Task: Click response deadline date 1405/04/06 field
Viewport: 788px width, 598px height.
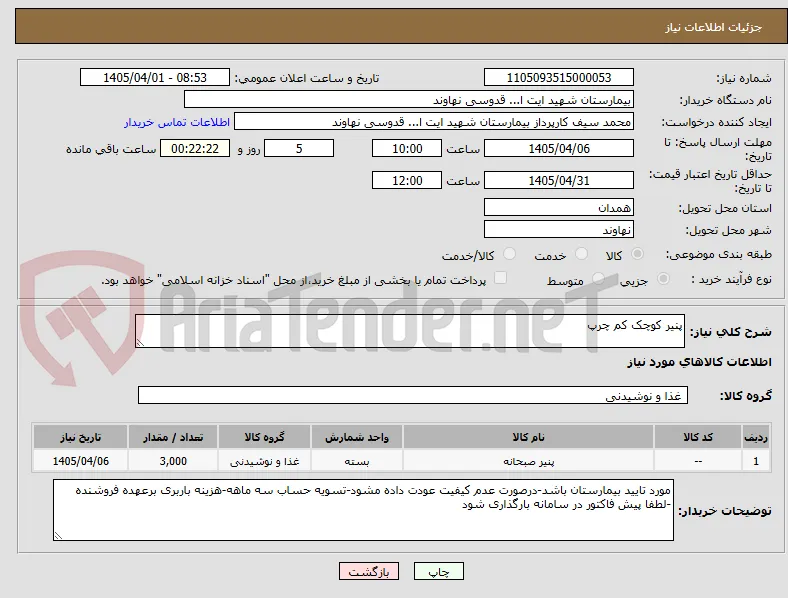Action: click(558, 148)
